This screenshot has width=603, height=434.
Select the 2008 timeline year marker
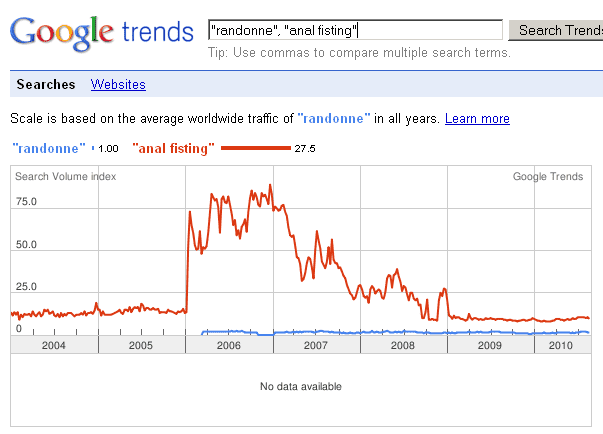click(403, 345)
